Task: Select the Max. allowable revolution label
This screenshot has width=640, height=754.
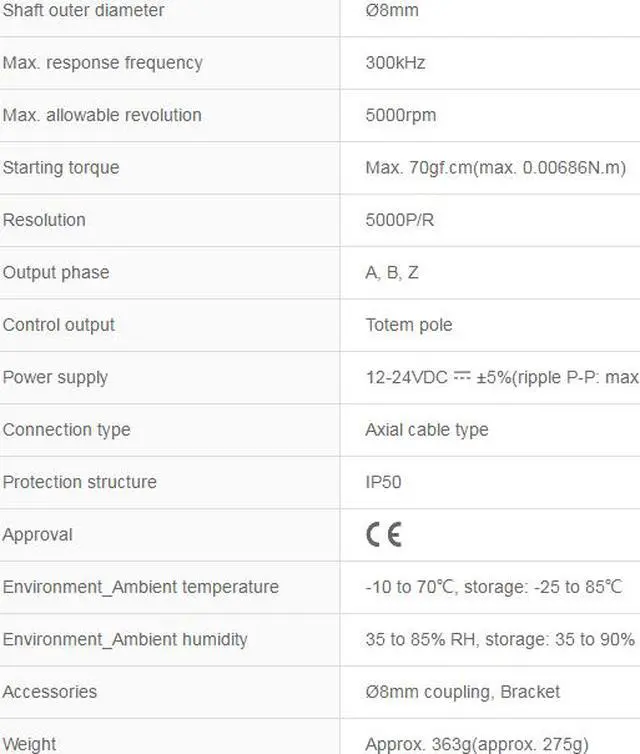Action: [102, 115]
